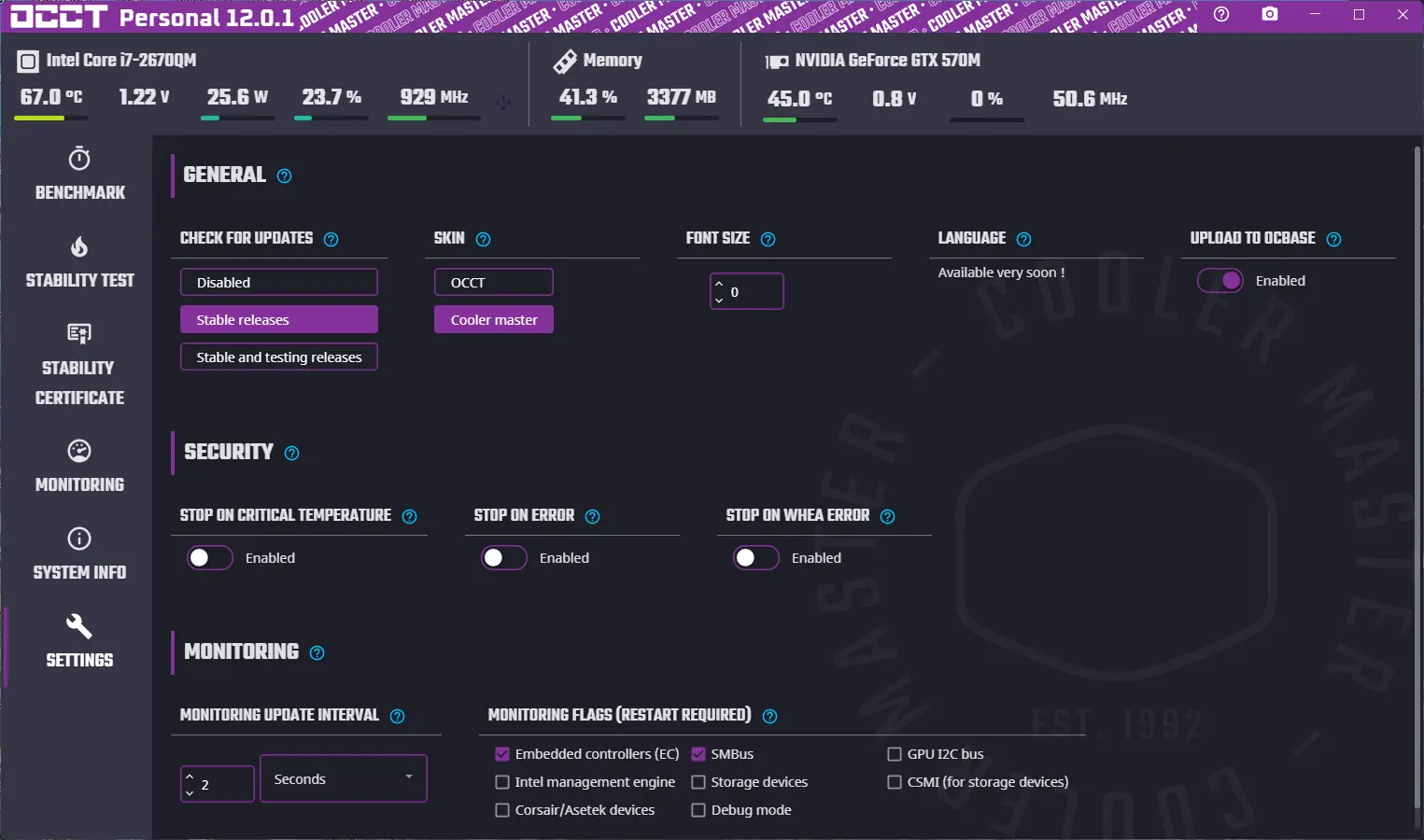Show help for the Language setting
1424x840 pixels.
pyautogui.click(x=1023, y=240)
